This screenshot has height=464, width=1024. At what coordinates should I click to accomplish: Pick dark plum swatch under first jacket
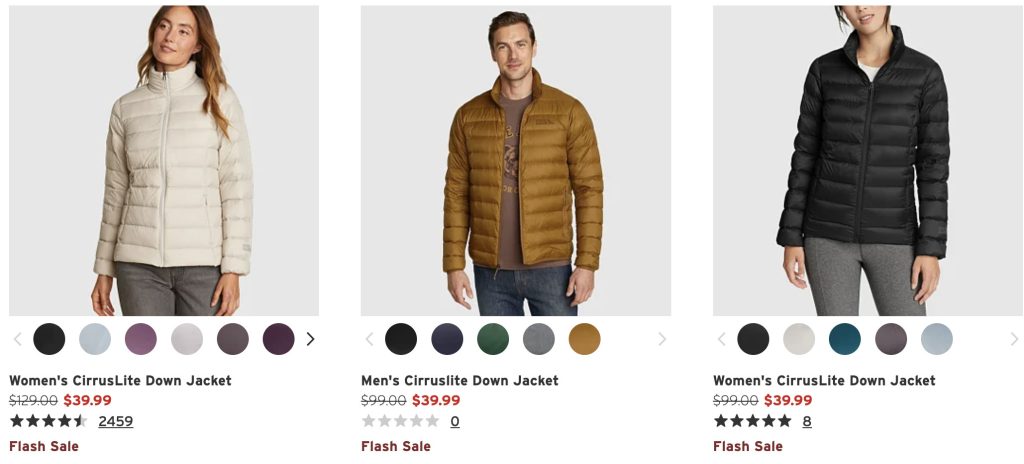pyautogui.click(x=279, y=339)
